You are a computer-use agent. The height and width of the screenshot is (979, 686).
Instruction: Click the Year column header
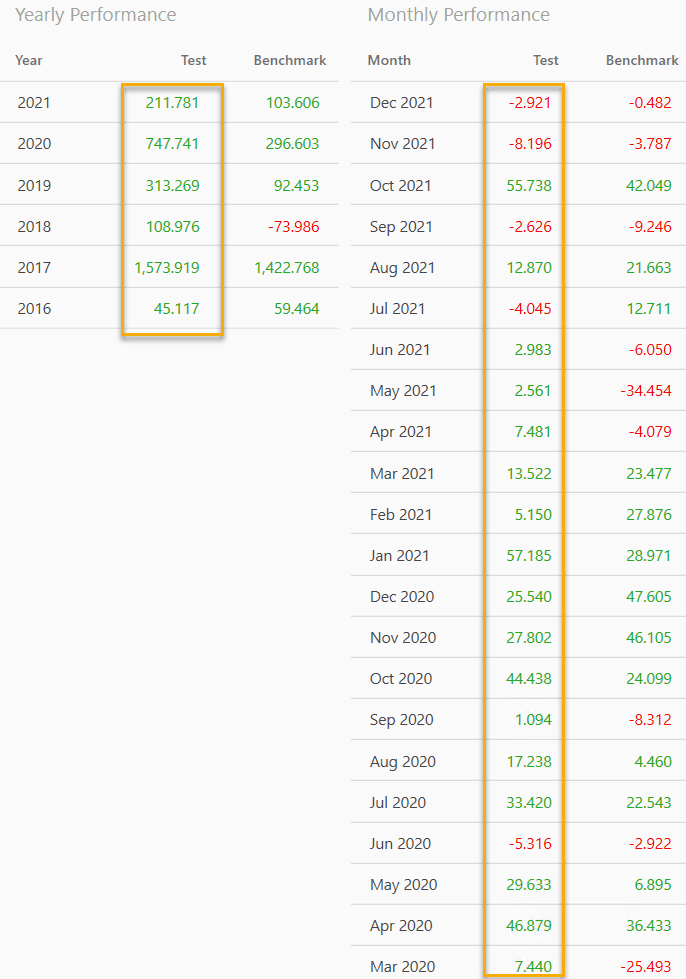[29, 61]
